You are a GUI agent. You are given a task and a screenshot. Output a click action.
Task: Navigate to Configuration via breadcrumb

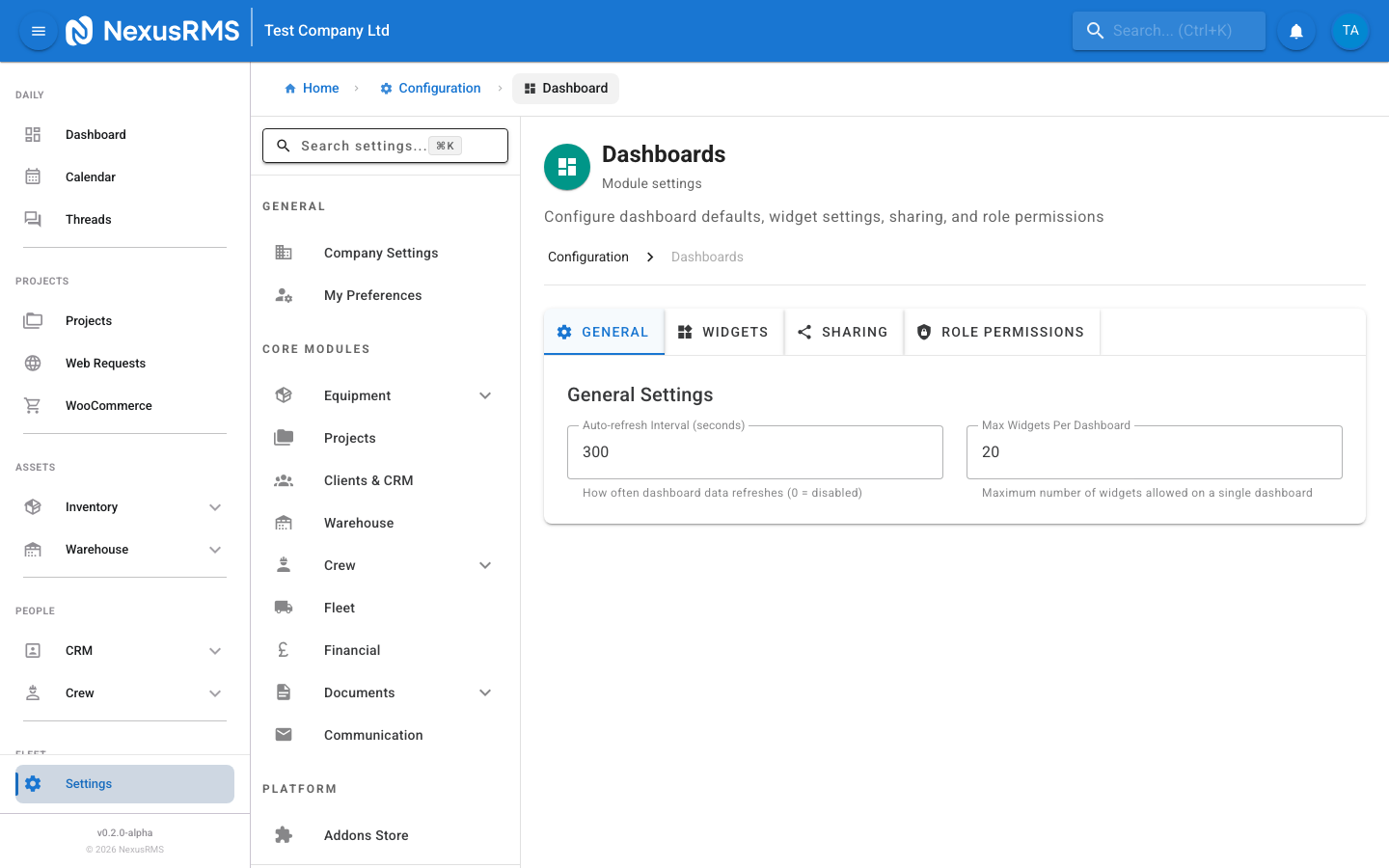click(430, 88)
